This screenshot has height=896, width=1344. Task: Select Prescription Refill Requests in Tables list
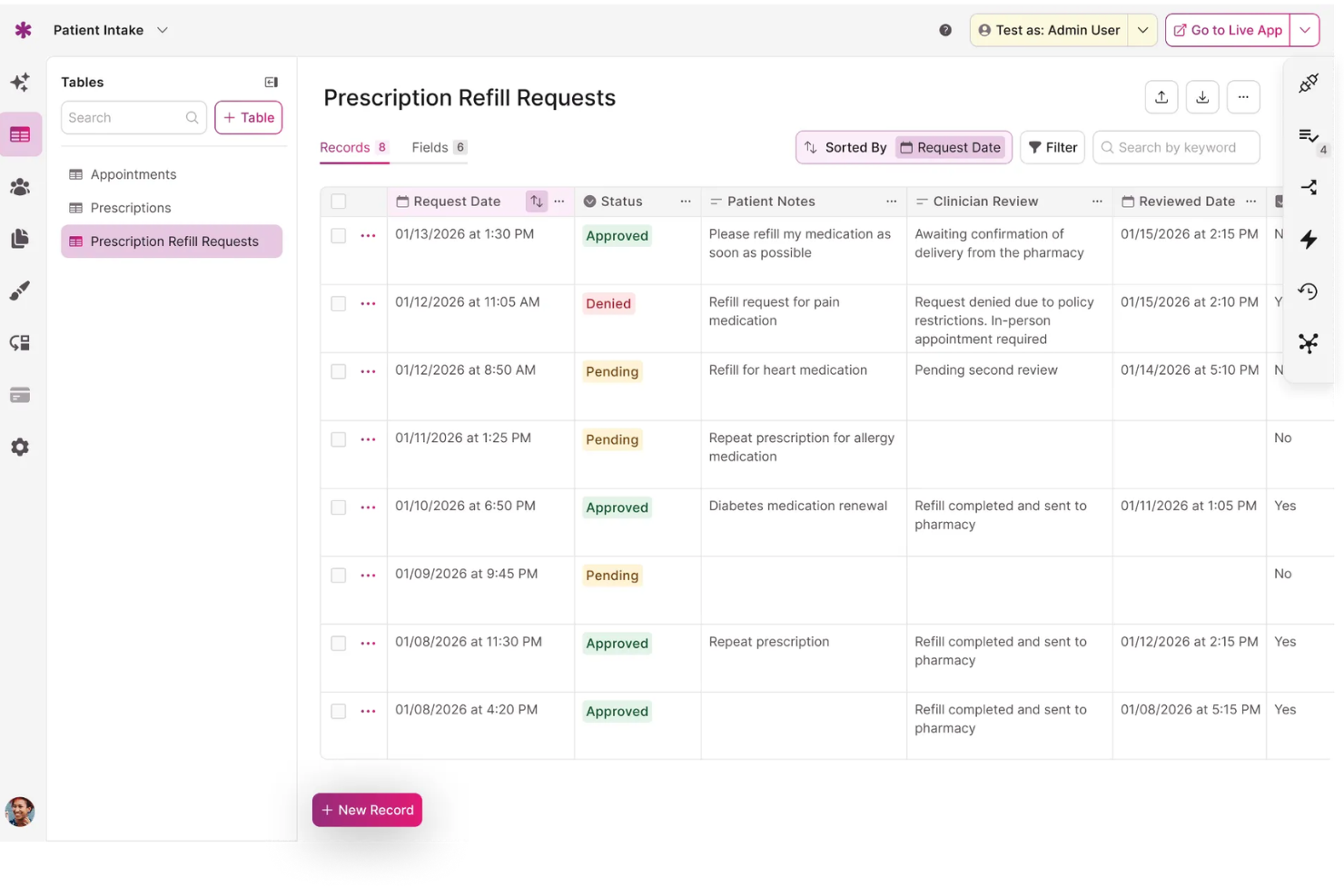tap(172, 241)
